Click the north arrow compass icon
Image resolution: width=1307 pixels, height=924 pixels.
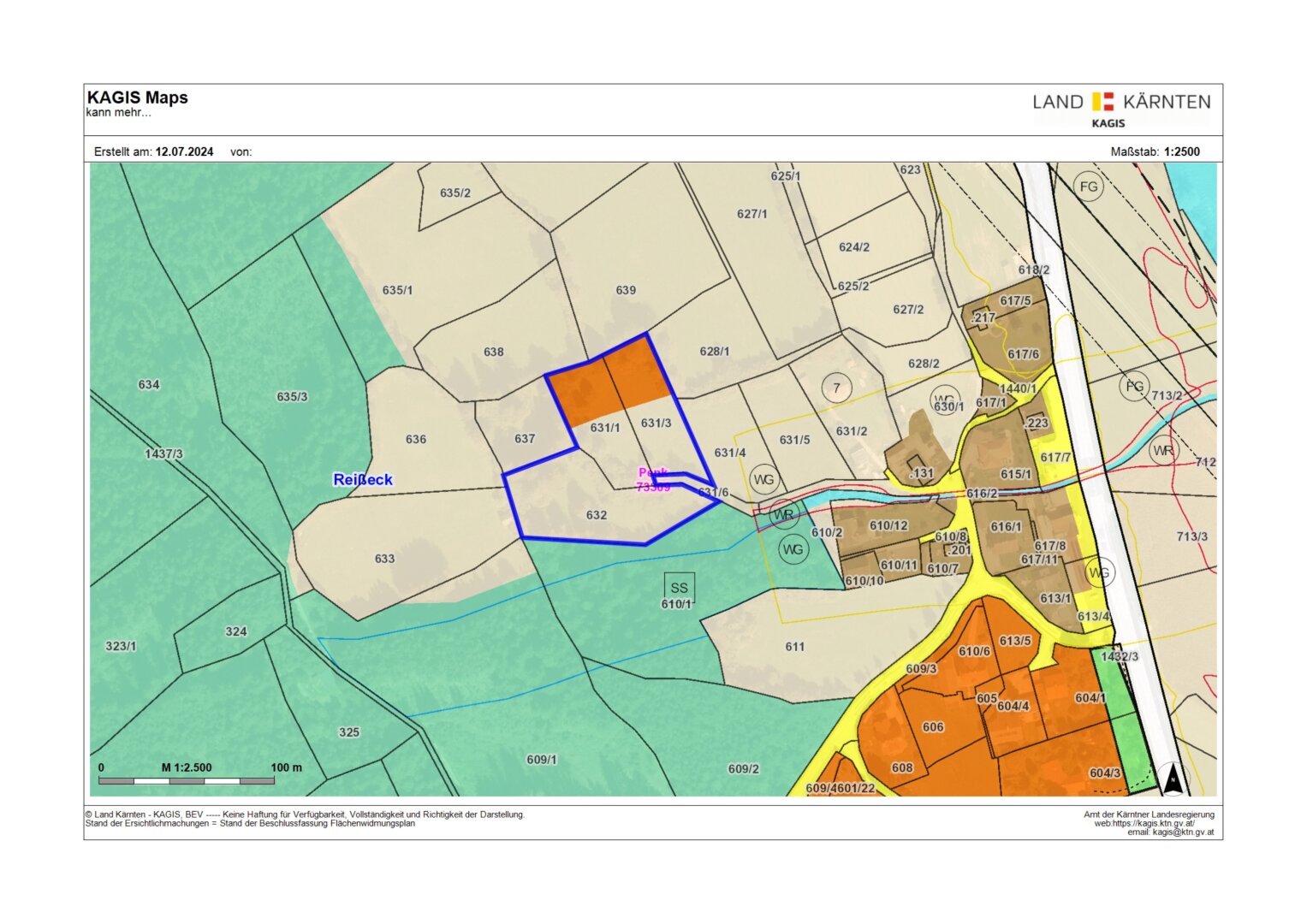pos(1173,779)
